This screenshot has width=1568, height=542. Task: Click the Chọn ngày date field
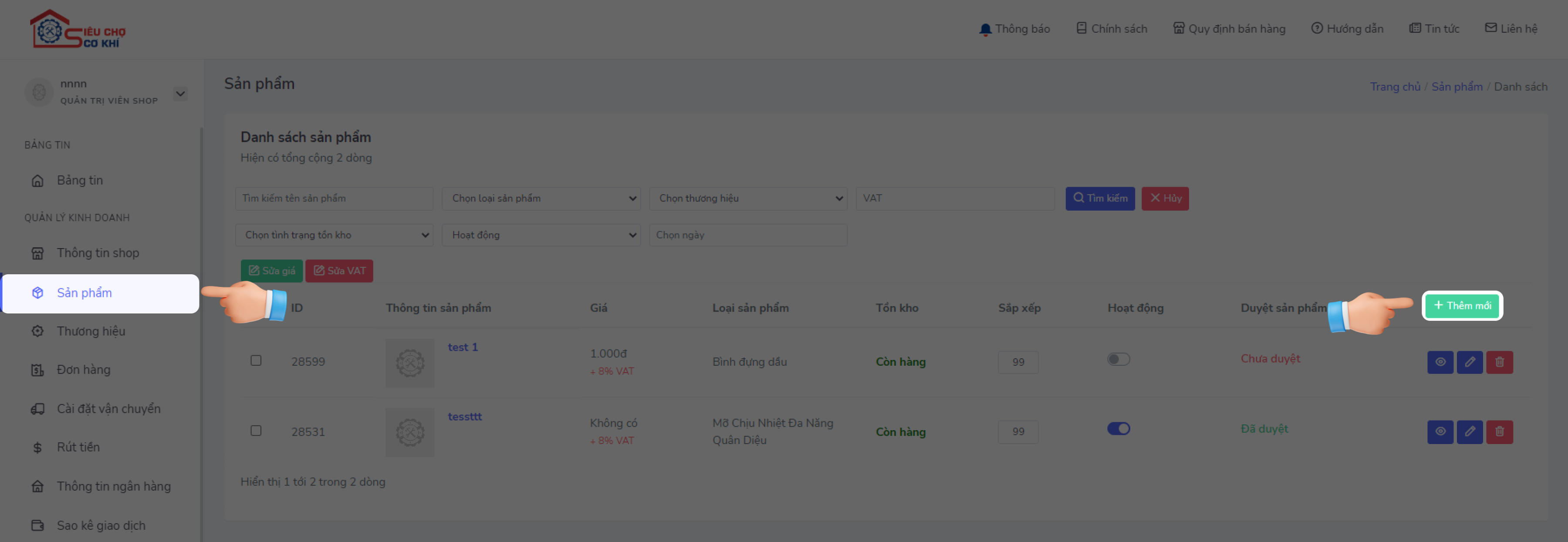point(748,235)
